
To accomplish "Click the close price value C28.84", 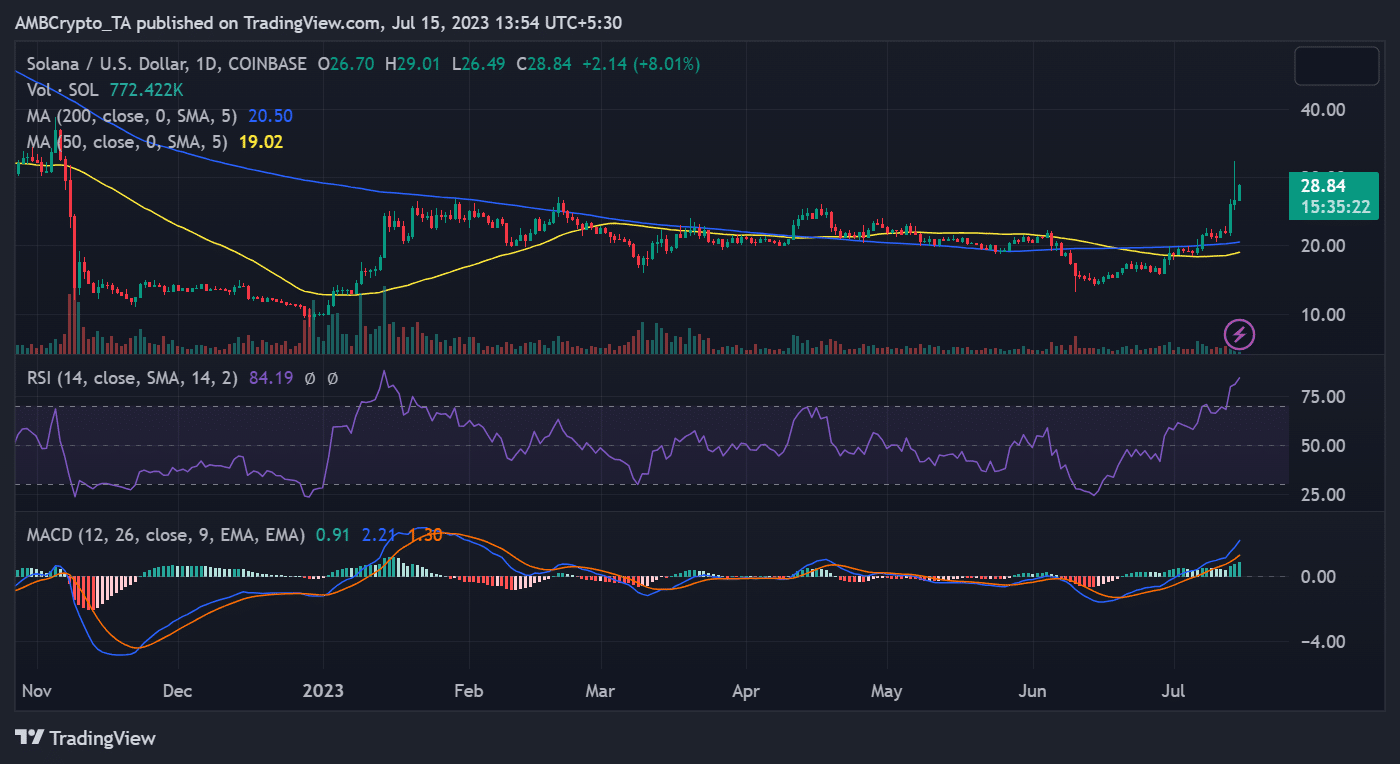I will (543, 63).
